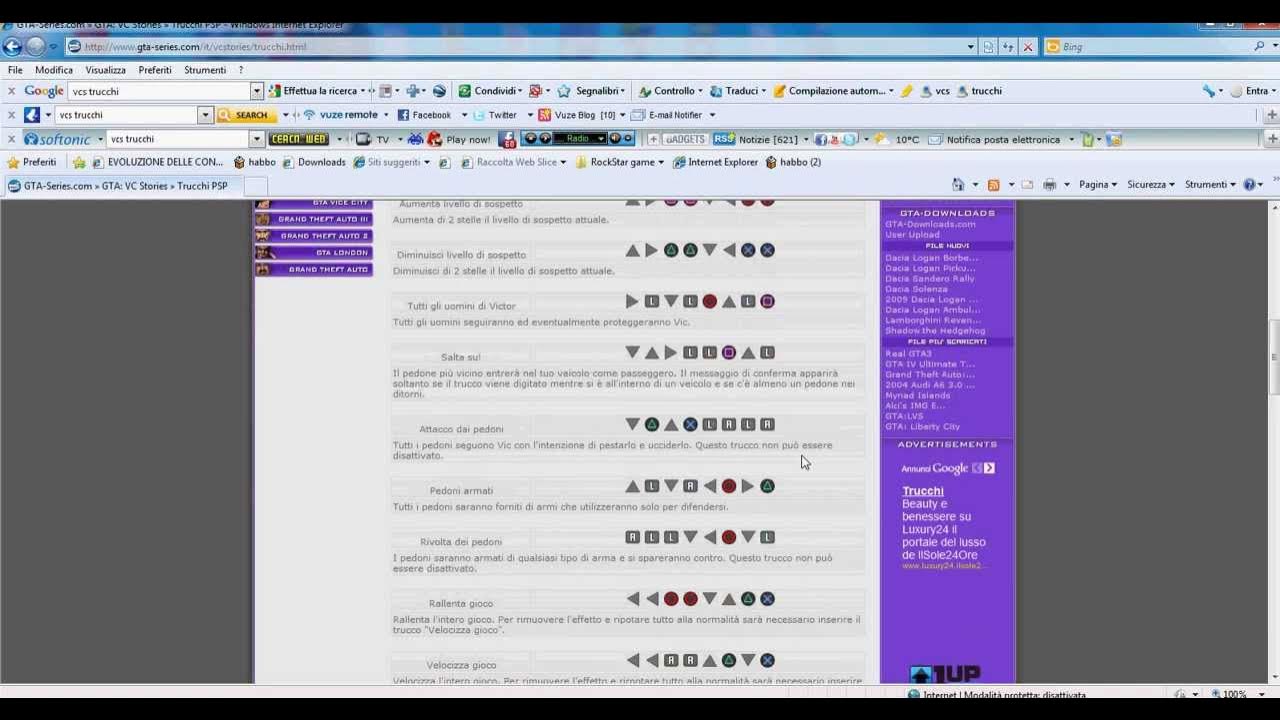This screenshot has width=1280, height=720.
Task: Click Grand Theft Auto III sidebar banner
Action: point(314,219)
